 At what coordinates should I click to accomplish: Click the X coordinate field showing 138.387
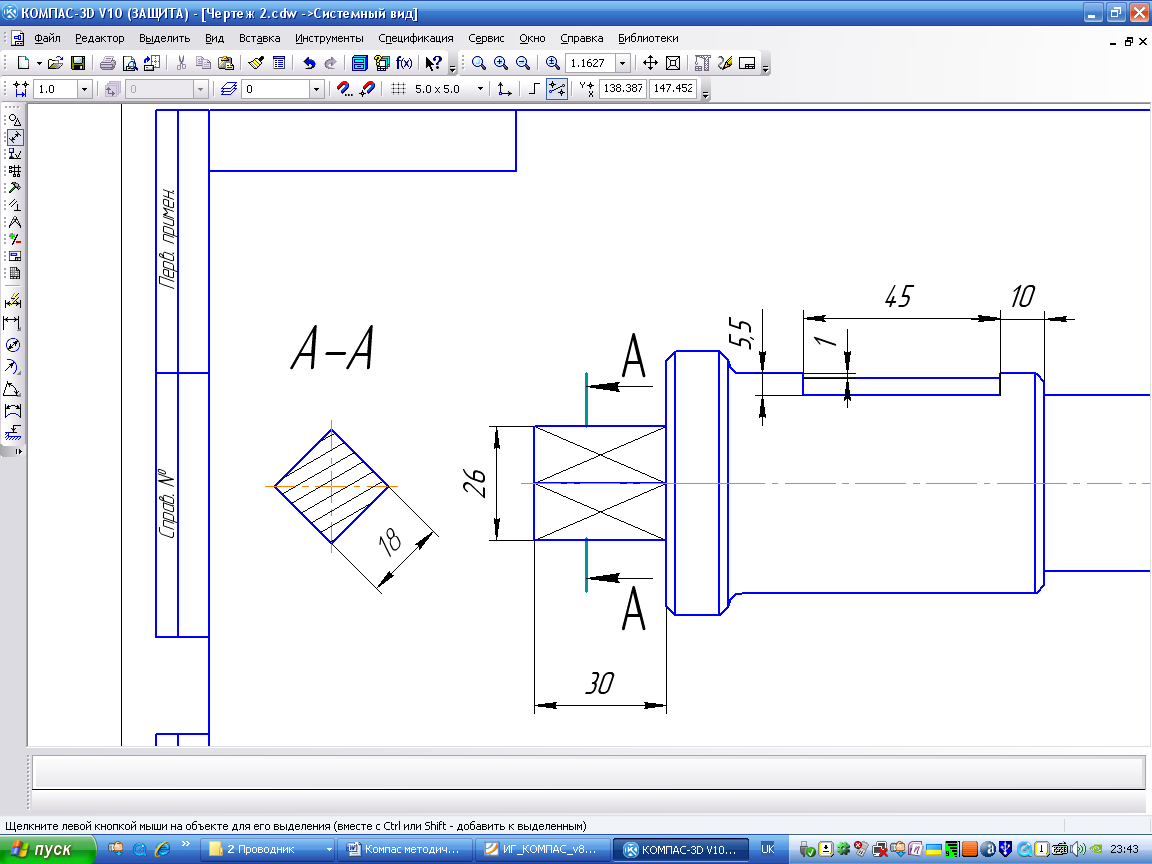click(623, 88)
